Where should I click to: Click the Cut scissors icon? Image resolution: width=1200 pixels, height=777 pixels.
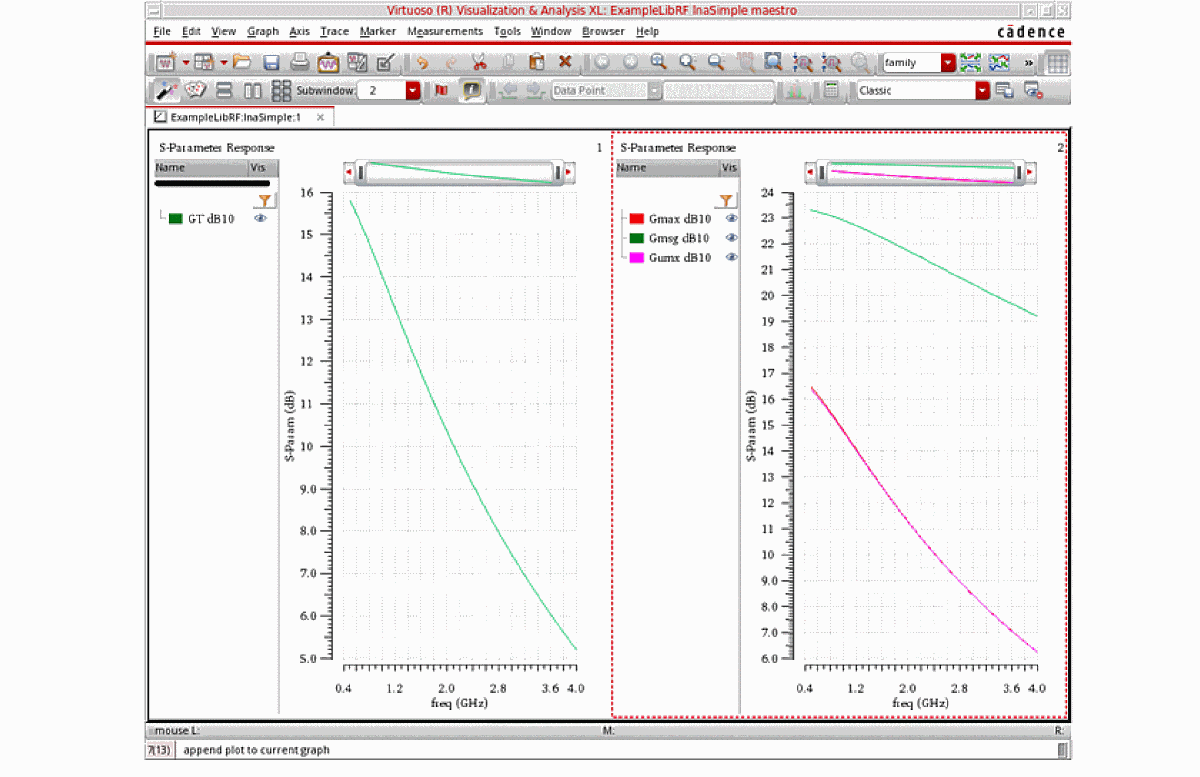[x=478, y=62]
